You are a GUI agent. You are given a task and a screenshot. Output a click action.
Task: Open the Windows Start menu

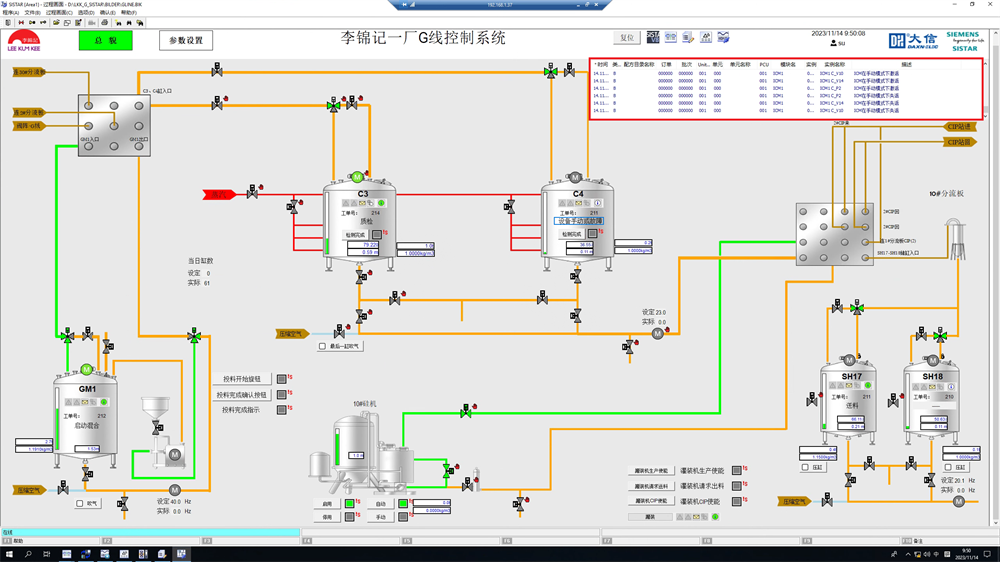pos(7,553)
